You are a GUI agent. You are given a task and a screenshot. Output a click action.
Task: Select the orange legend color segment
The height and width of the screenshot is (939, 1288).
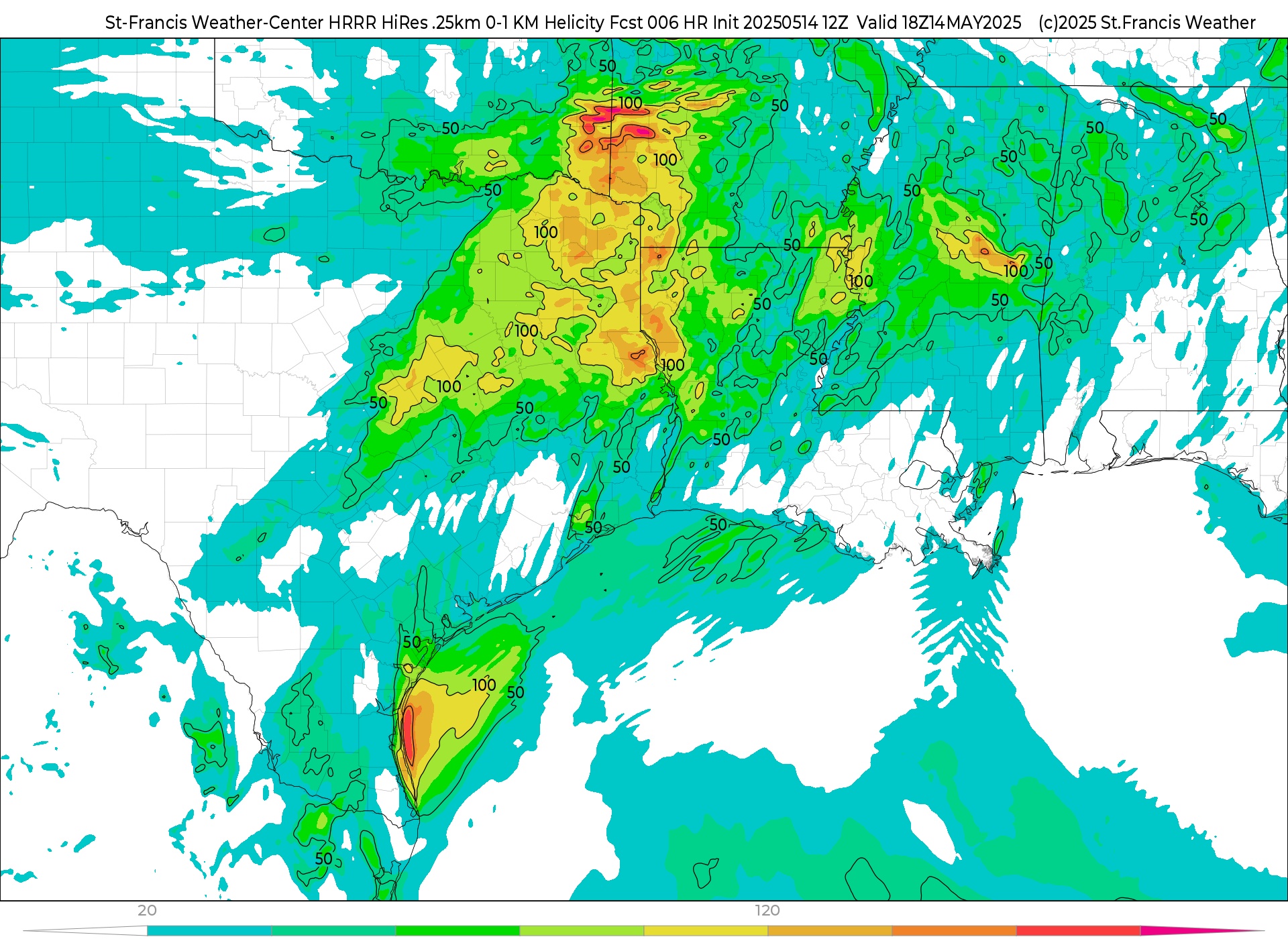954,931
